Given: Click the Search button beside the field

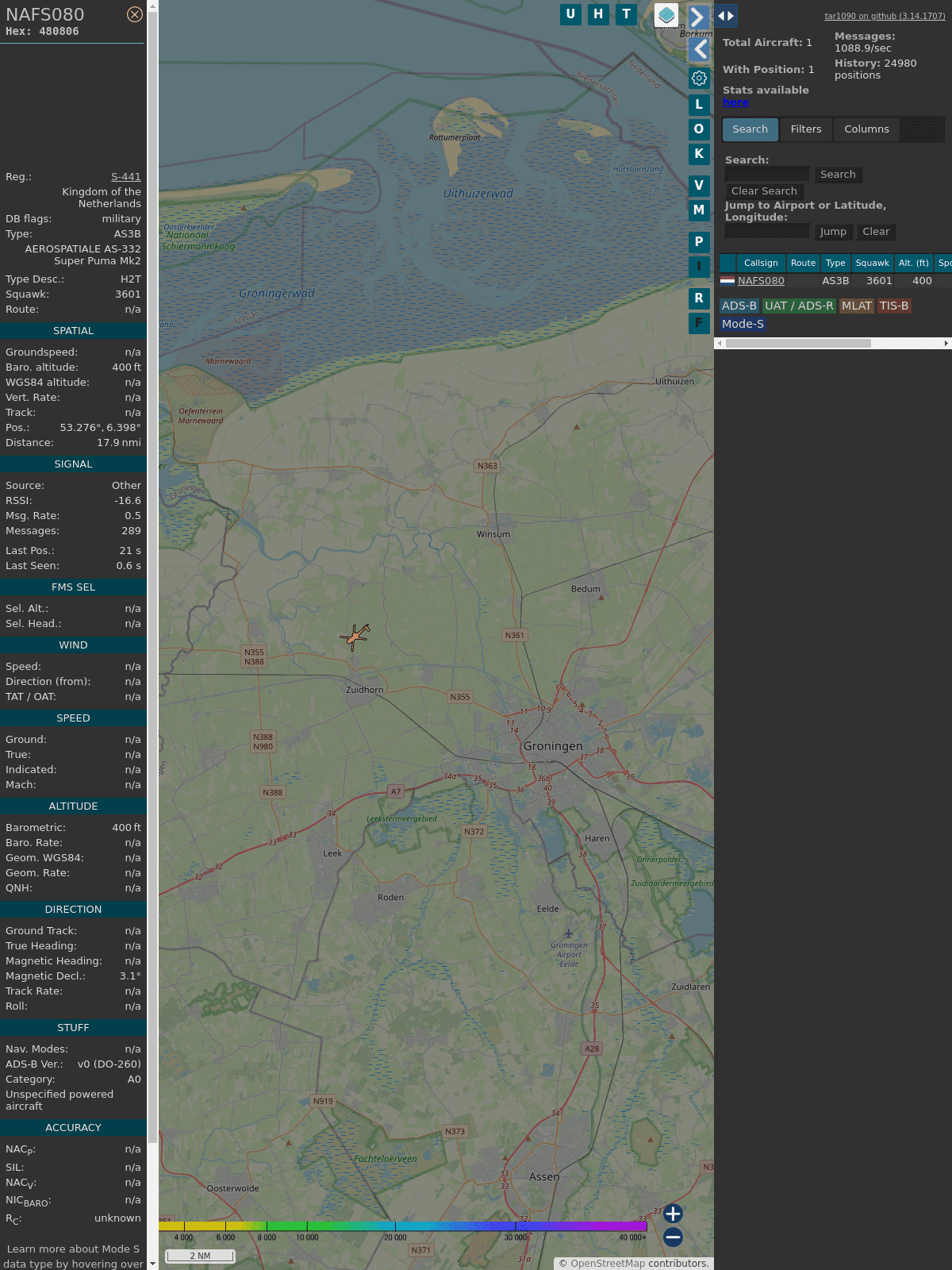Looking at the screenshot, I should (x=838, y=175).
